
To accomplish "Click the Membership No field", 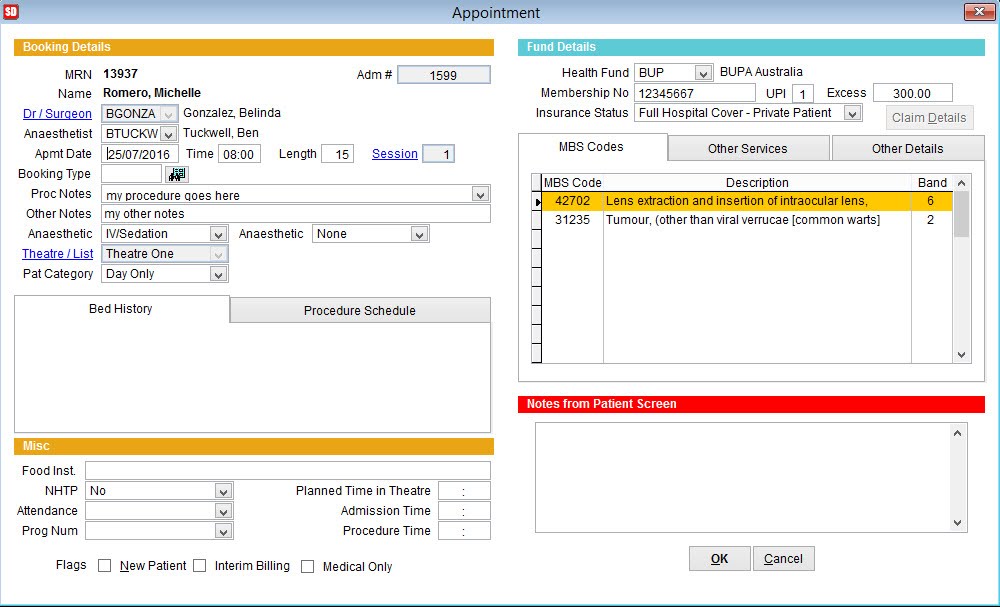I will 695,93.
